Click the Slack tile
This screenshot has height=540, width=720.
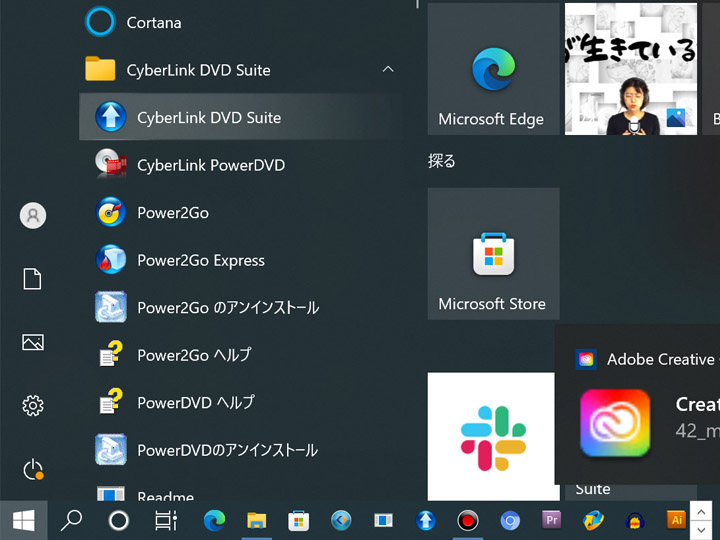(492, 437)
